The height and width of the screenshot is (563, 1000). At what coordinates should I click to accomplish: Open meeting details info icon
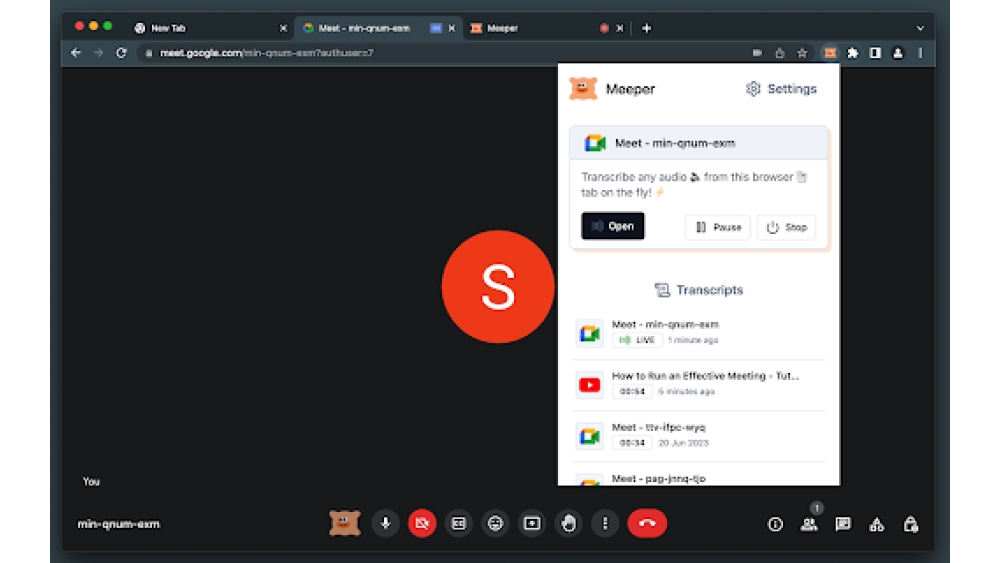pos(775,525)
